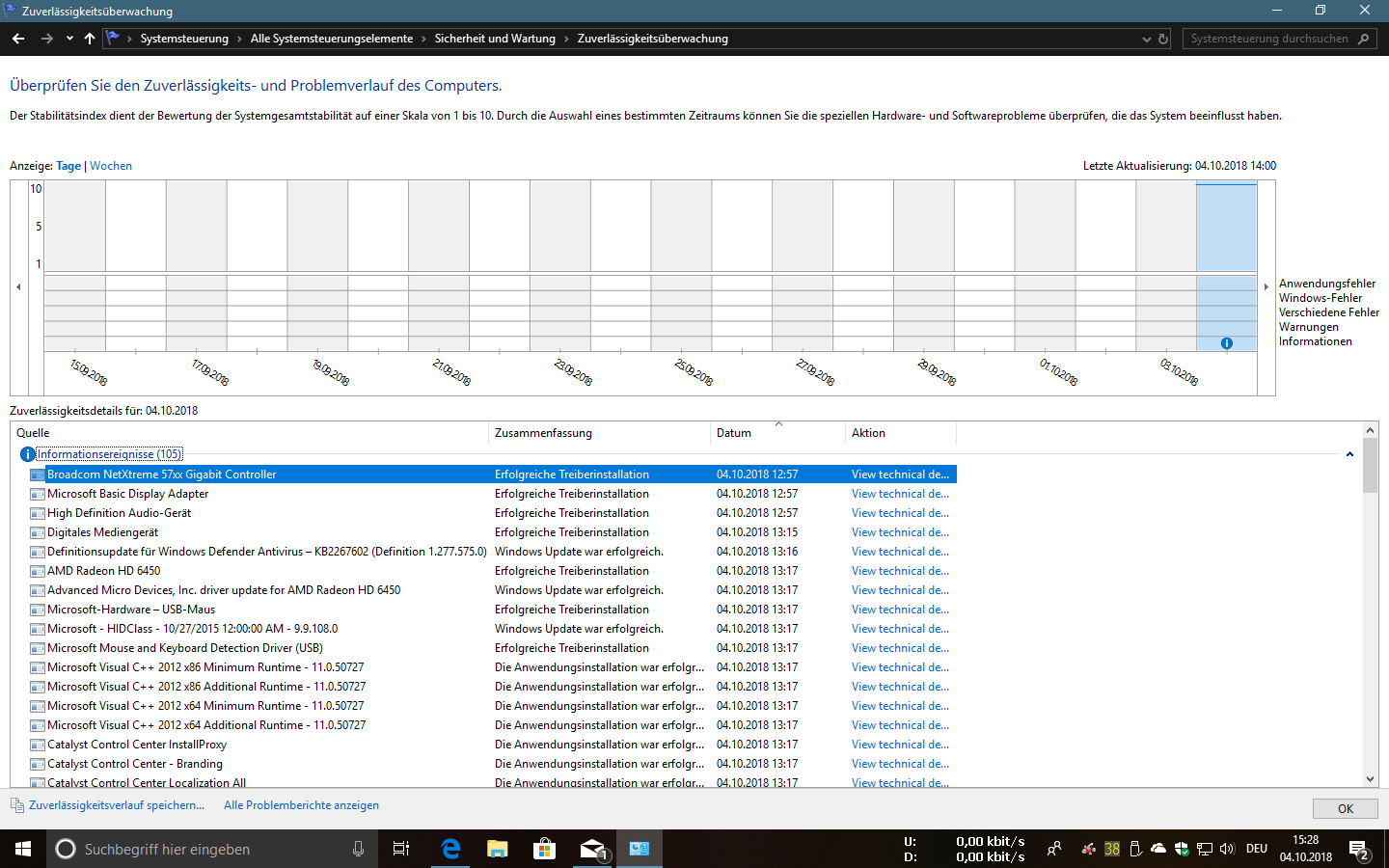
Task: Open File Explorer from the taskbar
Action: pyautogui.click(x=497, y=849)
